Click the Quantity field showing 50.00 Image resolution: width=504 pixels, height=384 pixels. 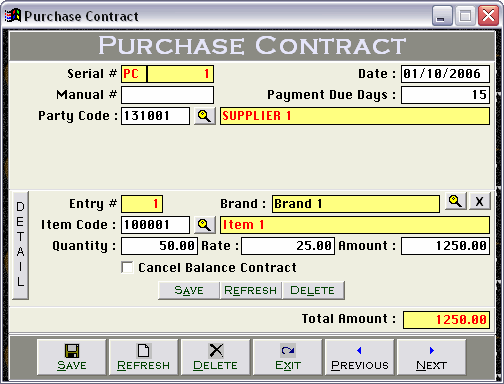[159, 246]
